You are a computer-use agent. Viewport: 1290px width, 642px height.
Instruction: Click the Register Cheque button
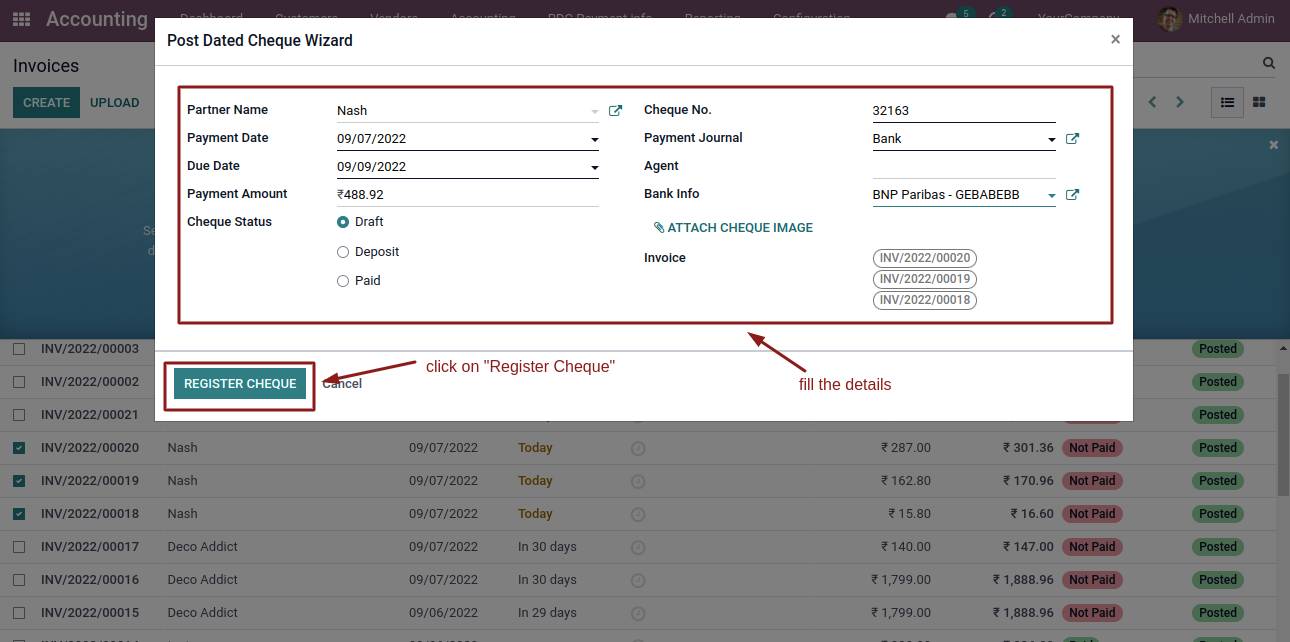click(240, 384)
